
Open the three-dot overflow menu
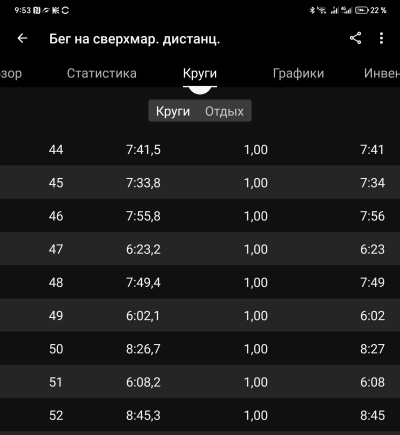tap(381, 38)
